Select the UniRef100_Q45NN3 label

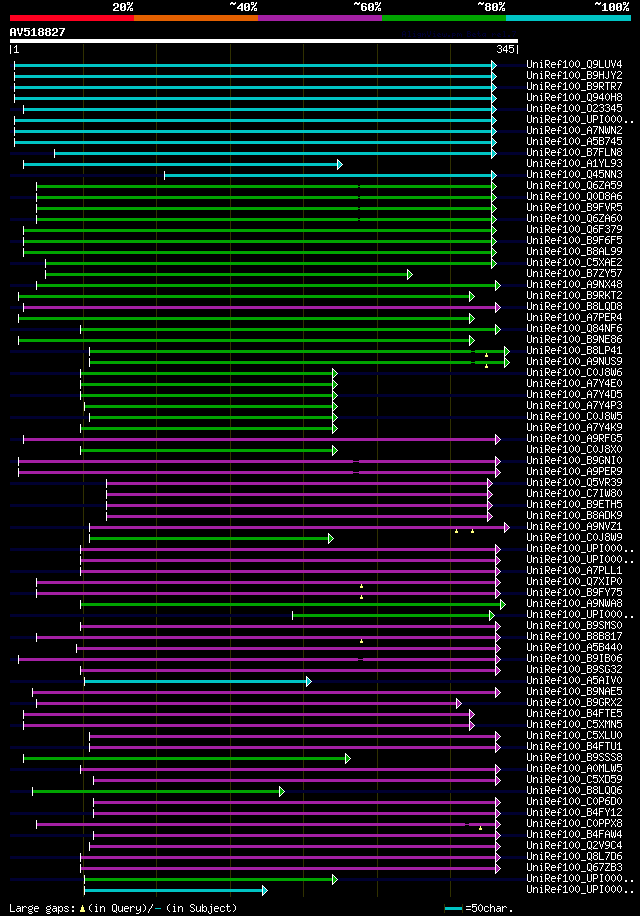click(574, 174)
